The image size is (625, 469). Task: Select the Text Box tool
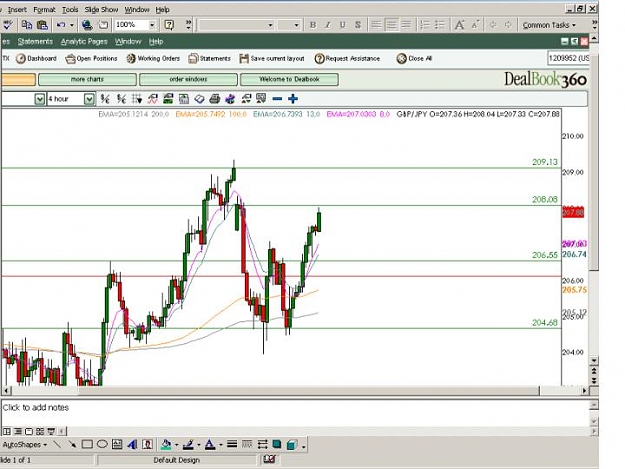pos(117,444)
